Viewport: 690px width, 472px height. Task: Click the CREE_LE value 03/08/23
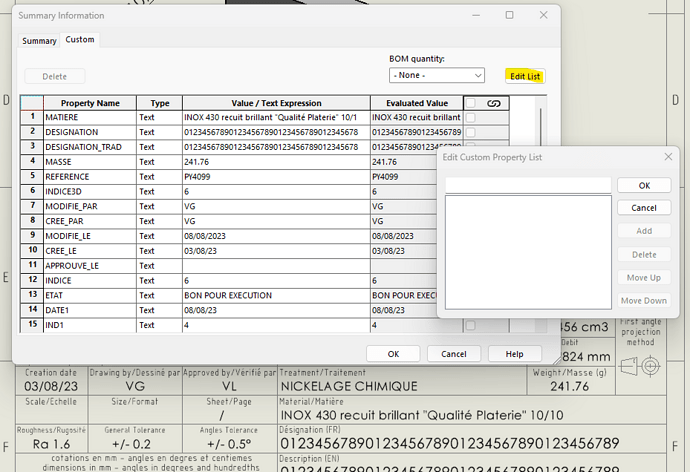point(276,251)
